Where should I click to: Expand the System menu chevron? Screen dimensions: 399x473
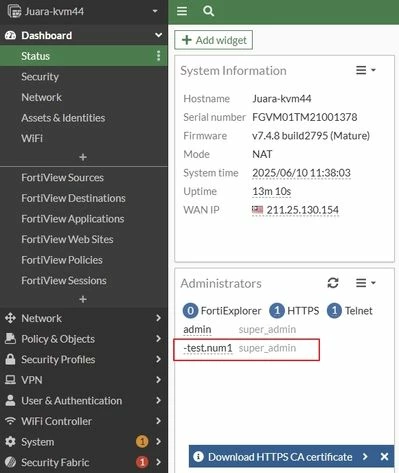pos(159,442)
